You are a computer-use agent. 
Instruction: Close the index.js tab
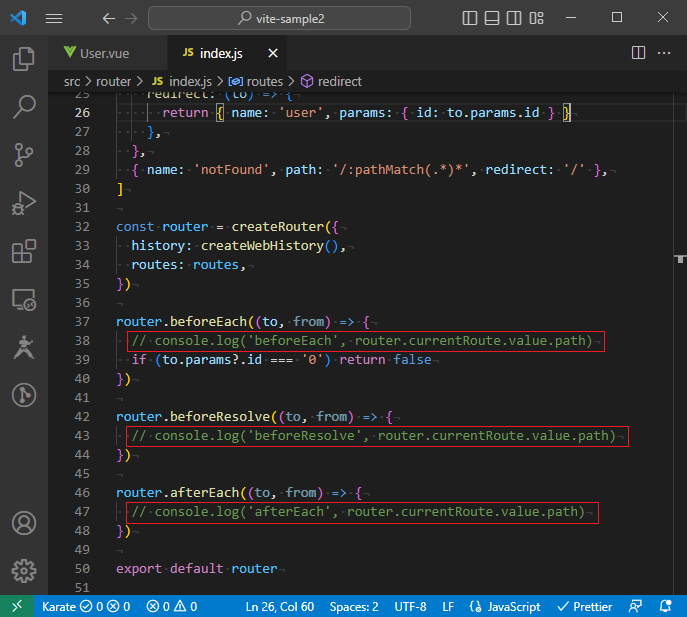click(x=273, y=53)
